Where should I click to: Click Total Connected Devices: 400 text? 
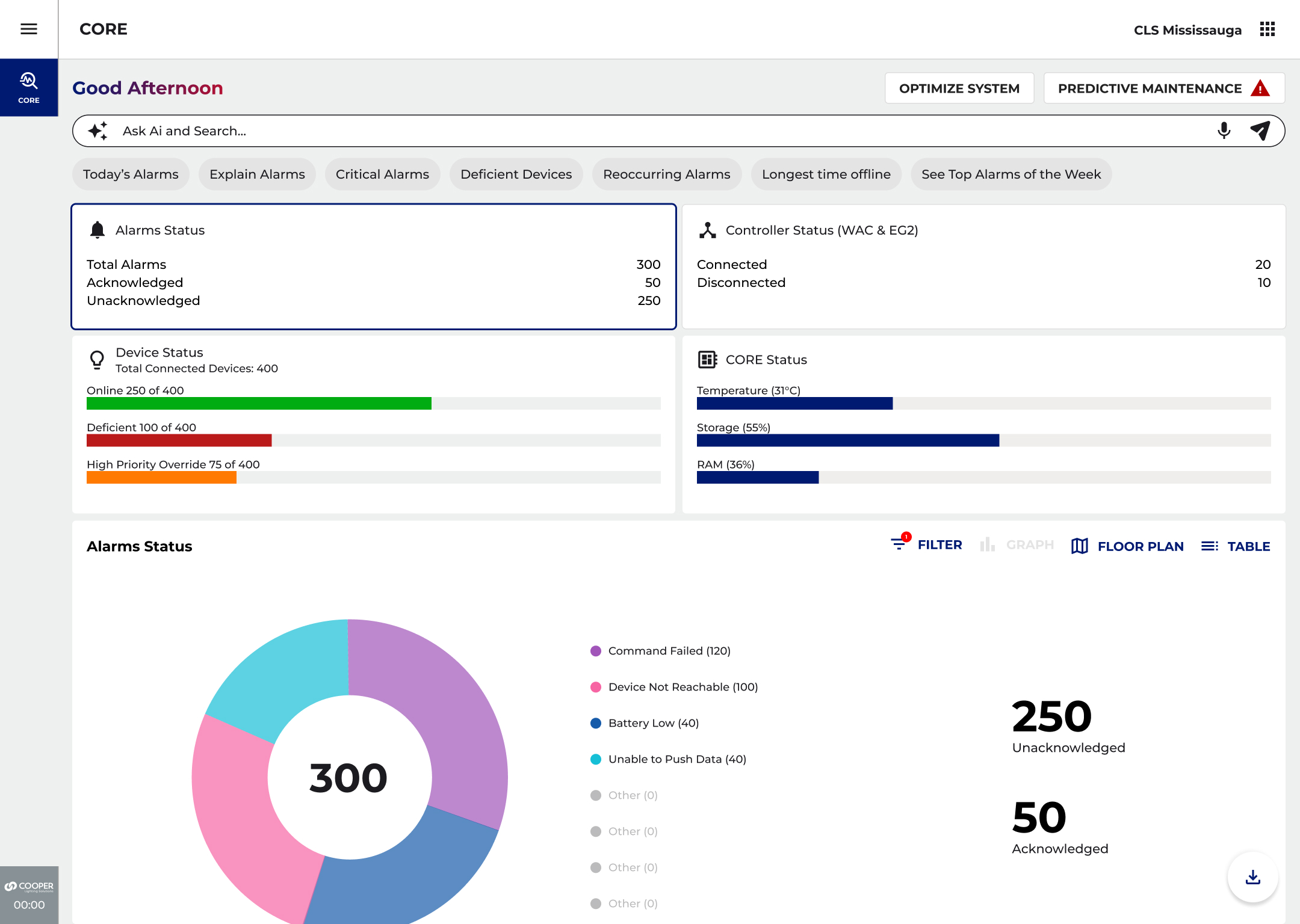[x=197, y=368]
